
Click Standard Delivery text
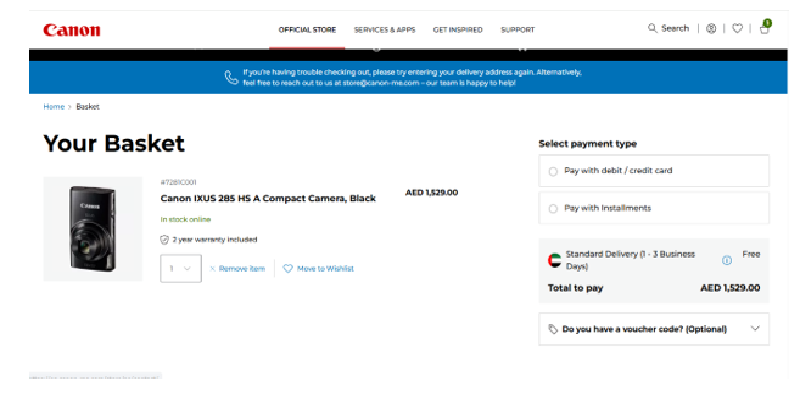pos(630,260)
